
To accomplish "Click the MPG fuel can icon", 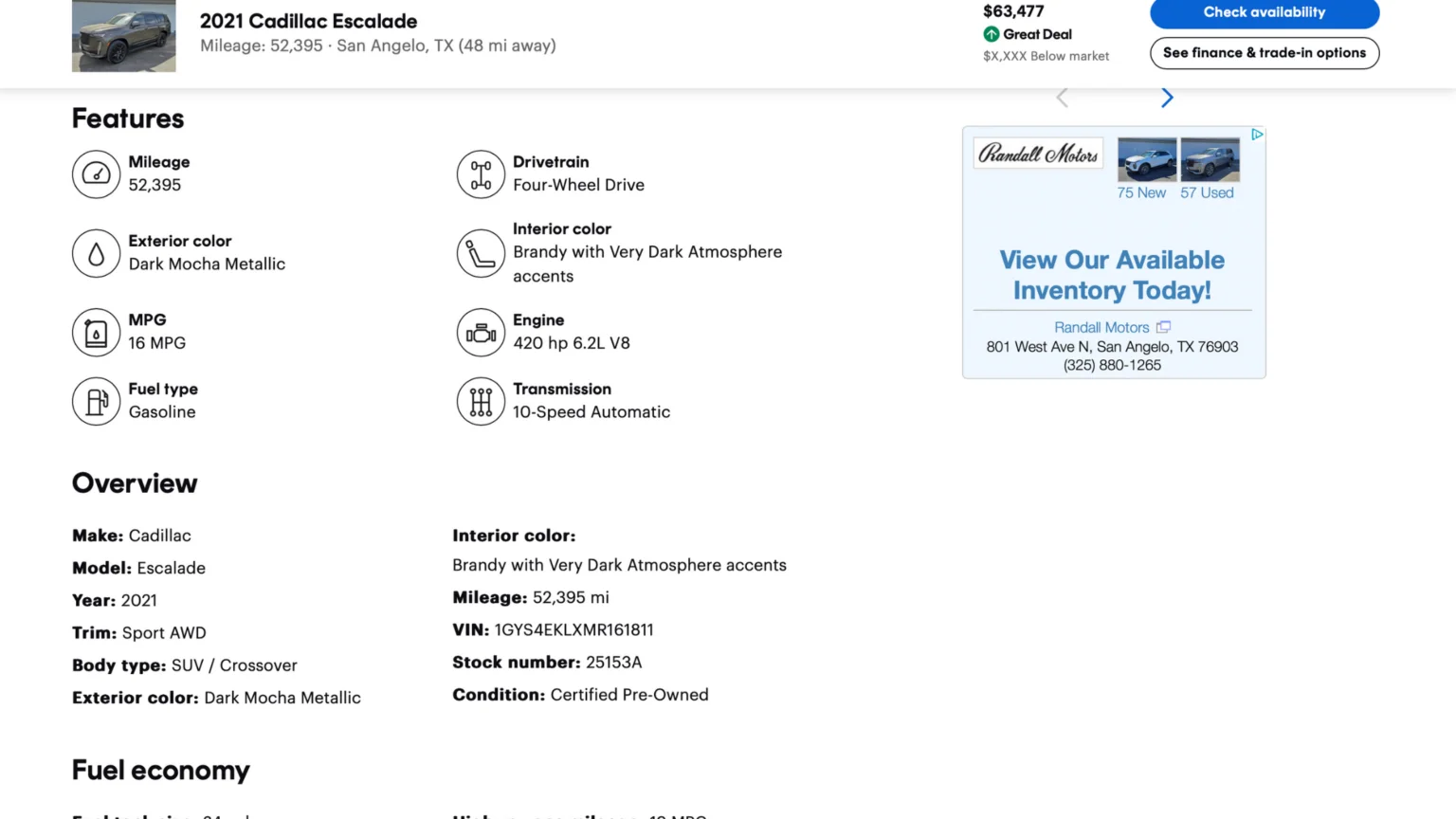I will coord(96,333).
